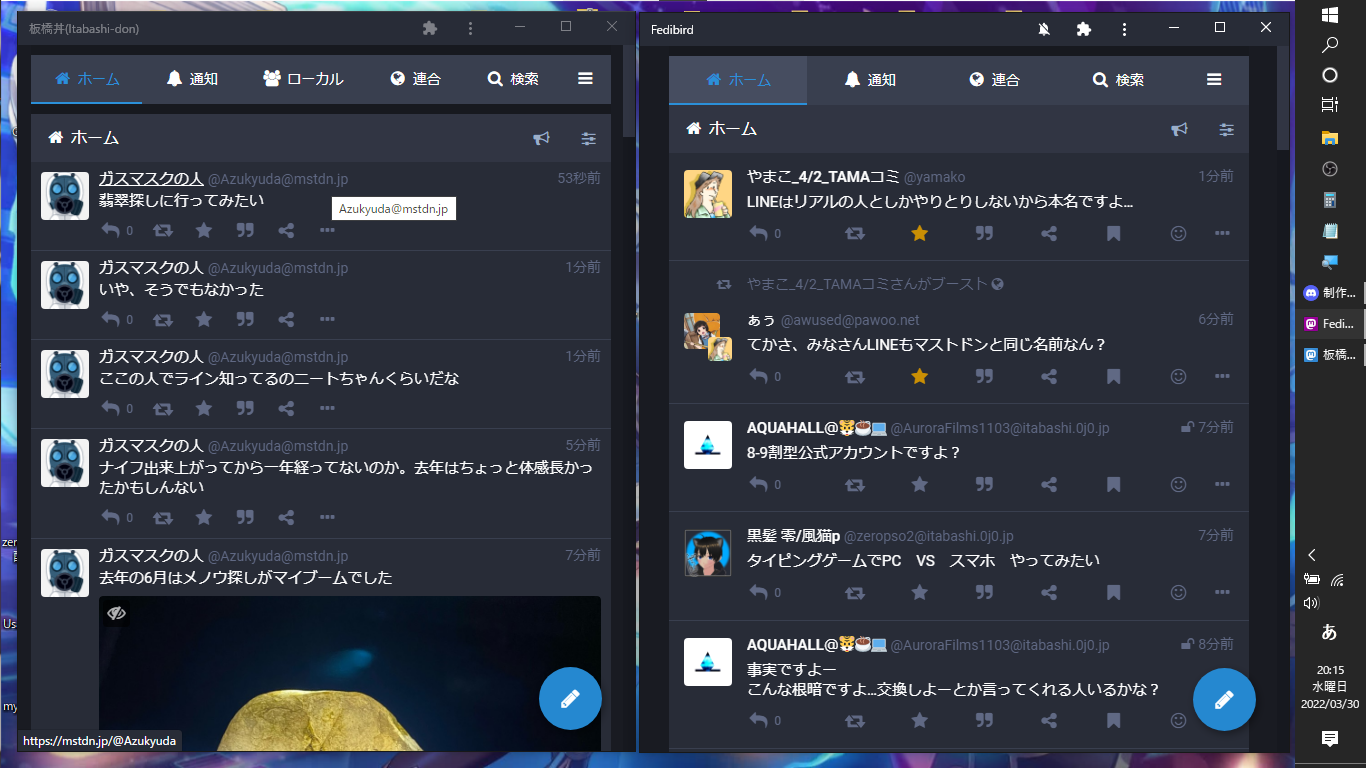Viewport: 1366px width, 768px height.
Task: Favourite the ナイフ出来上がってから post
Action: click(x=204, y=517)
